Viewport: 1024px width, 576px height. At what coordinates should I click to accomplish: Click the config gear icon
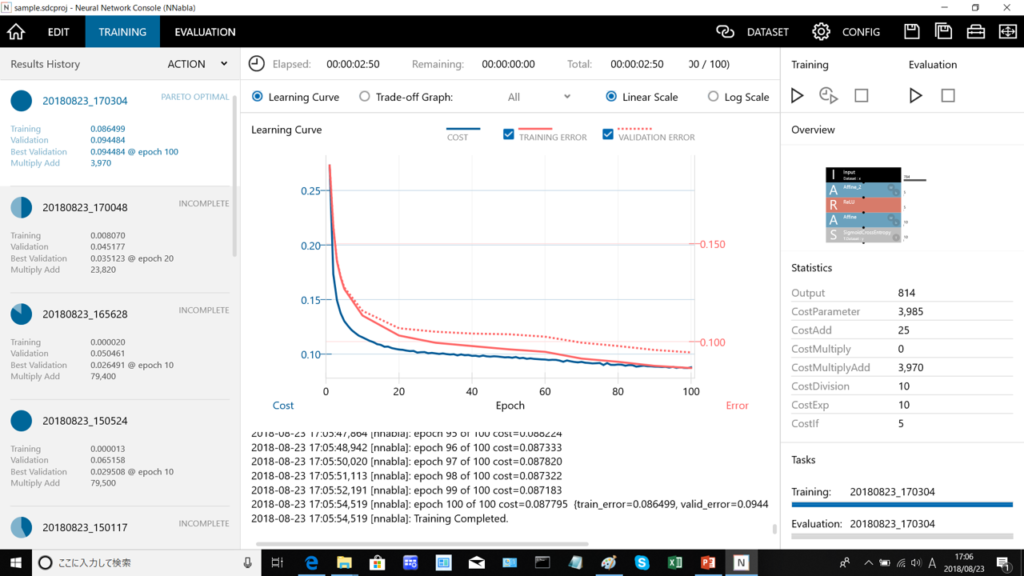pyautogui.click(x=821, y=31)
